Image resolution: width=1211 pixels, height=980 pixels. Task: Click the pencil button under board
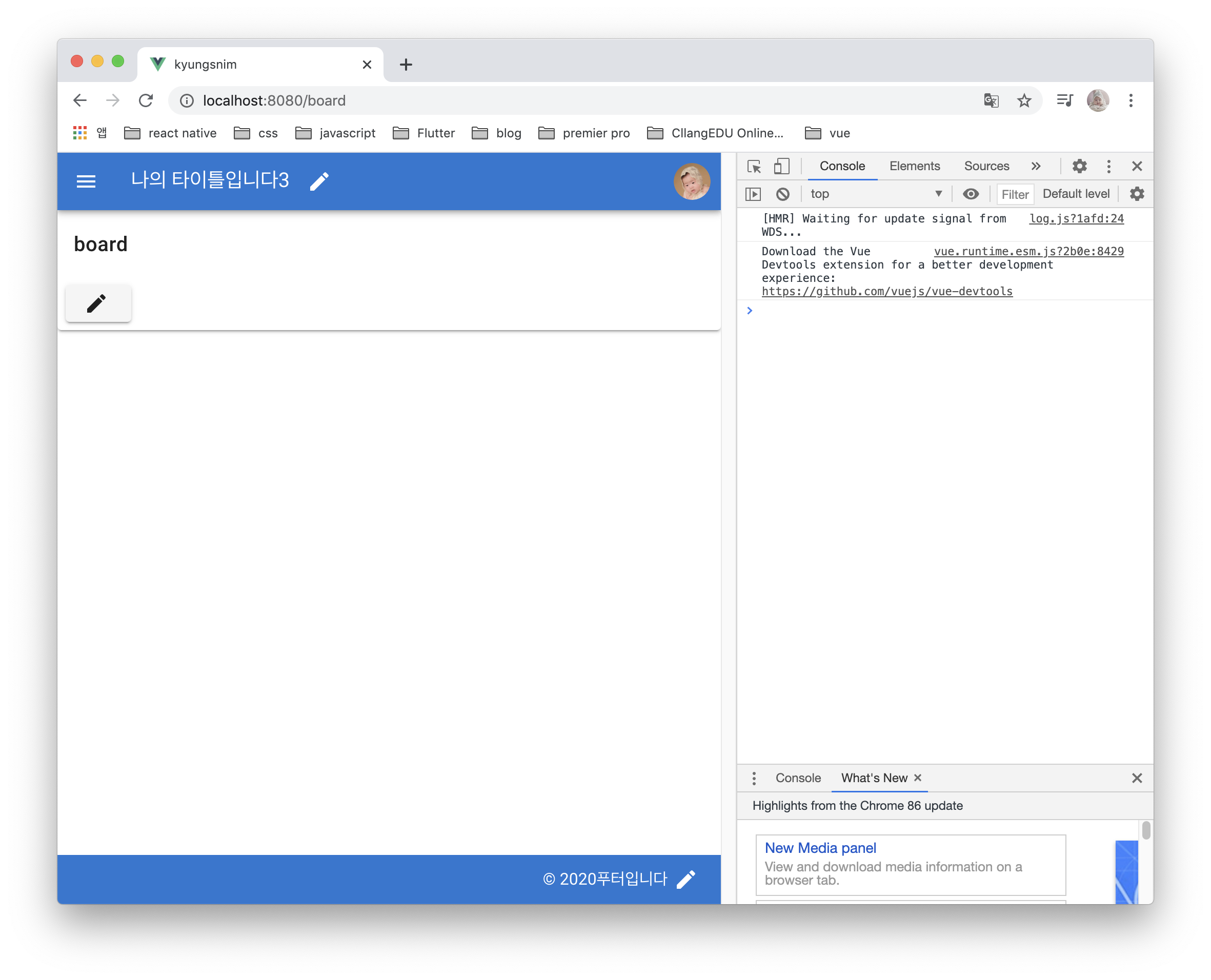tap(98, 303)
